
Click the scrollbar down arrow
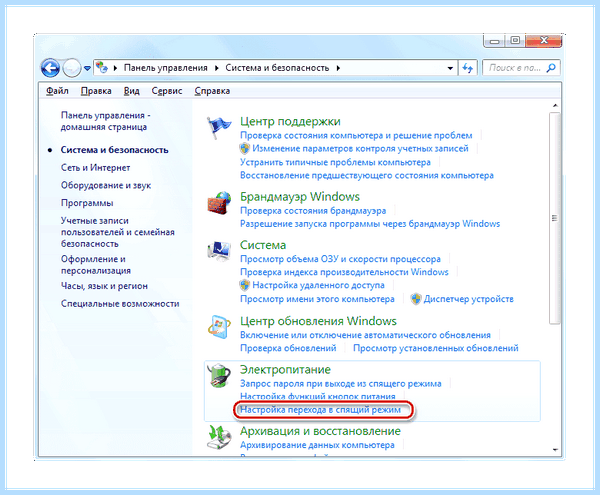(555, 450)
